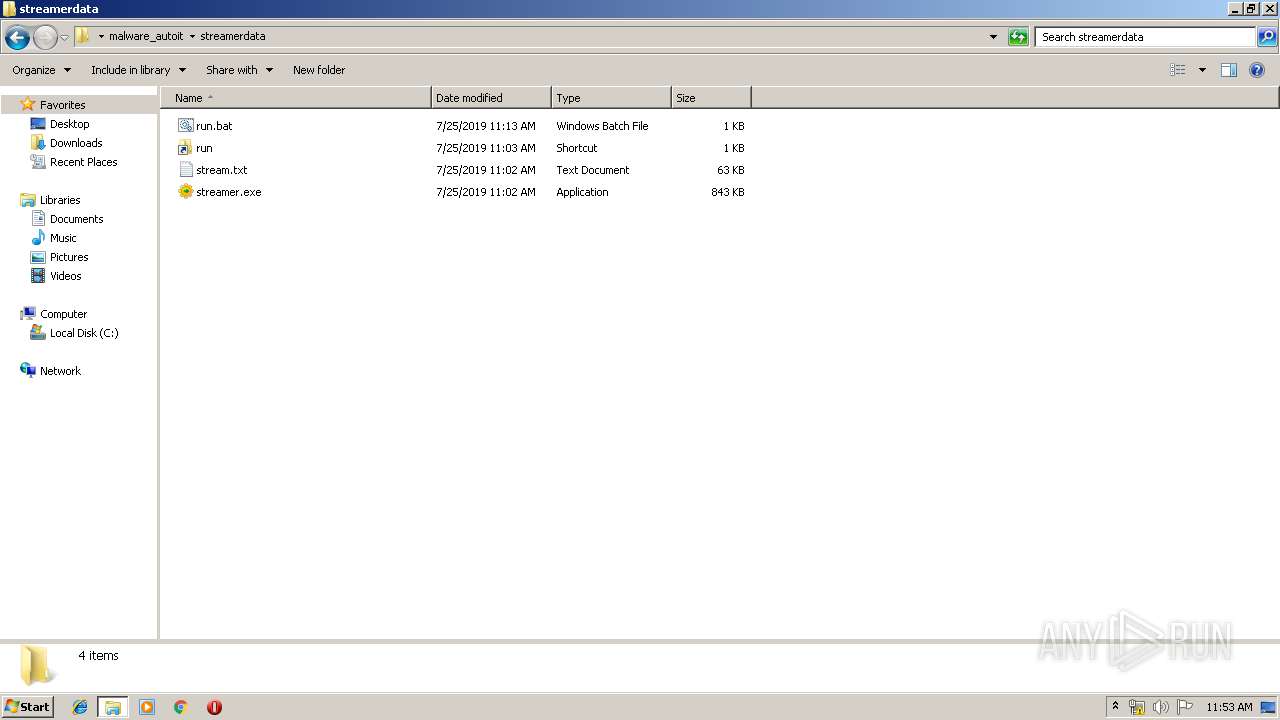Image resolution: width=1280 pixels, height=720 pixels.
Task: Click the 7/25/2019 11:13 AM date cell
Action: (486, 126)
